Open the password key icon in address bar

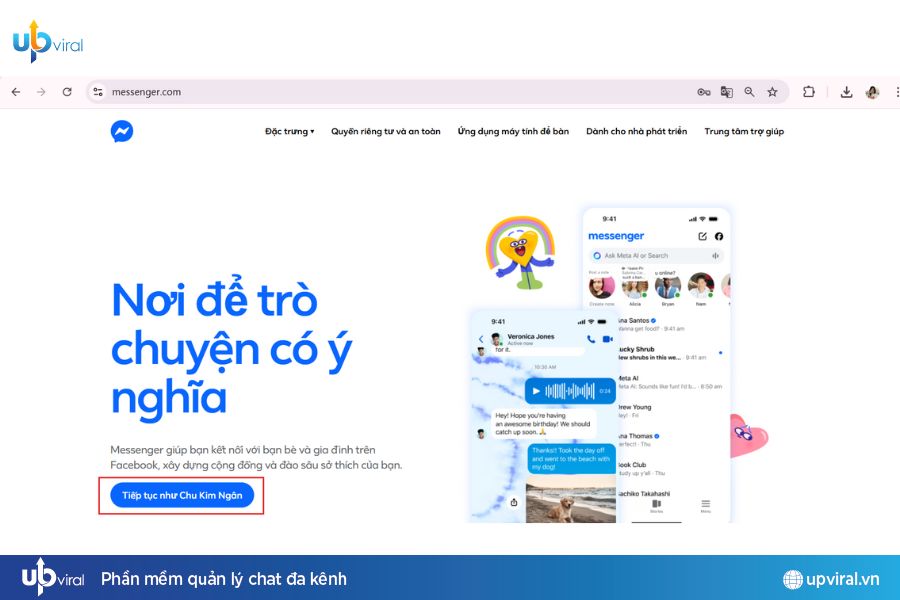click(x=704, y=92)
